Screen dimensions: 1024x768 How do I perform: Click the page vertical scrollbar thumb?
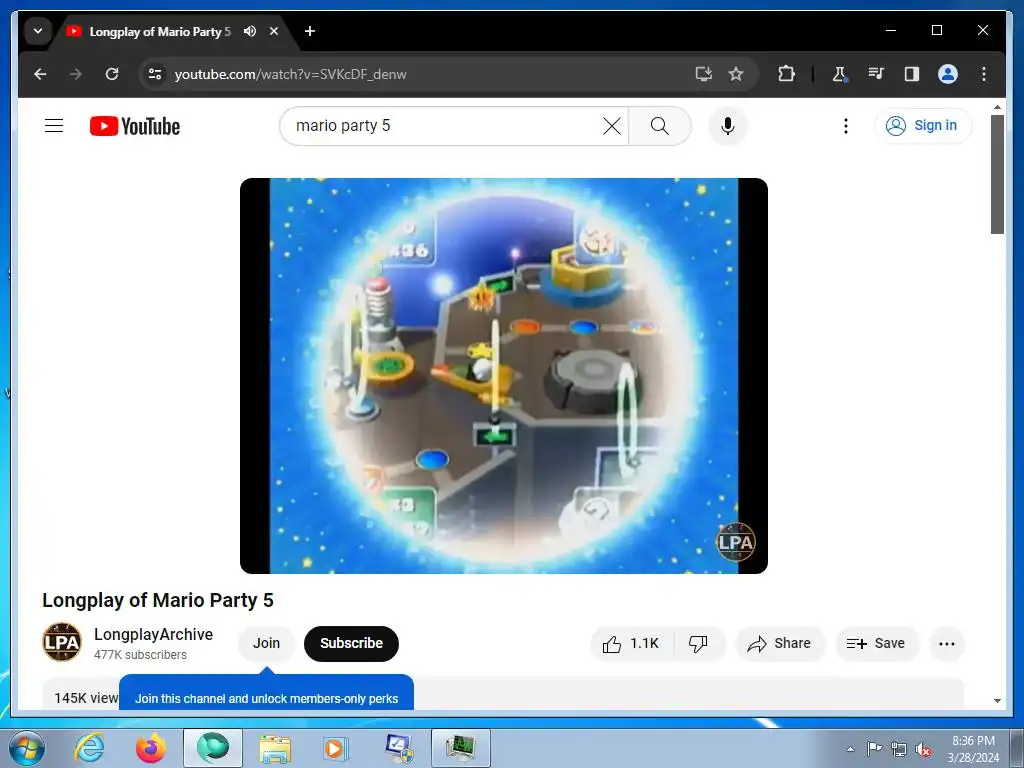tap(997, 174)
